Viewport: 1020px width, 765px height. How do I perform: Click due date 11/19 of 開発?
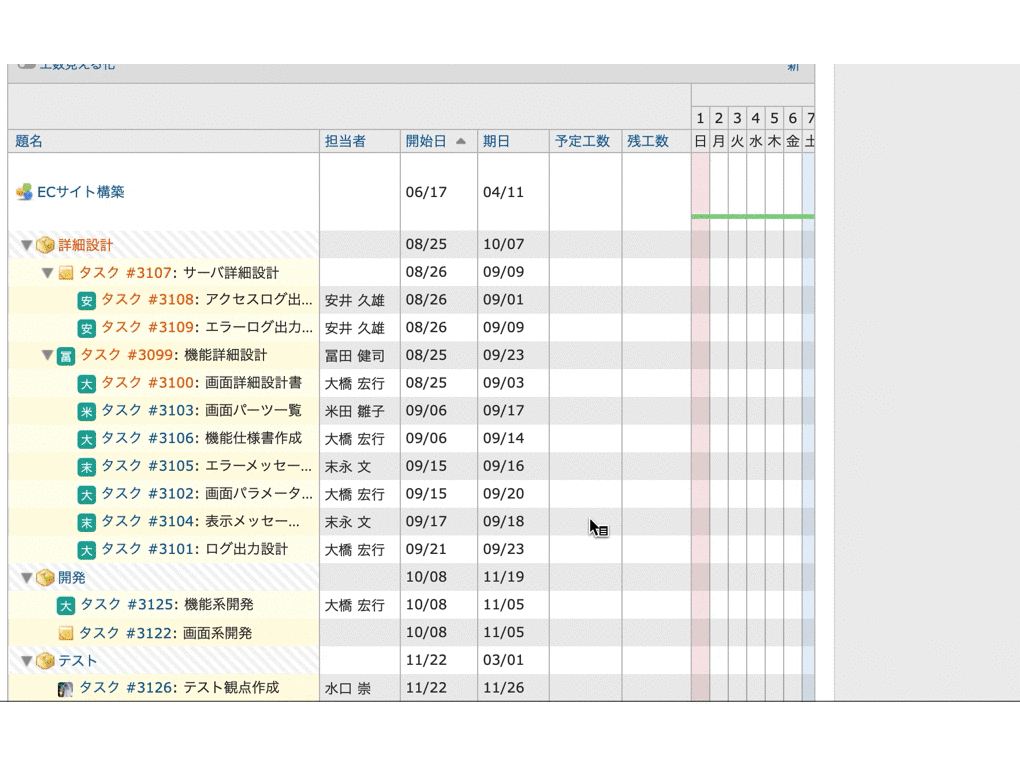tap(513, 577)
